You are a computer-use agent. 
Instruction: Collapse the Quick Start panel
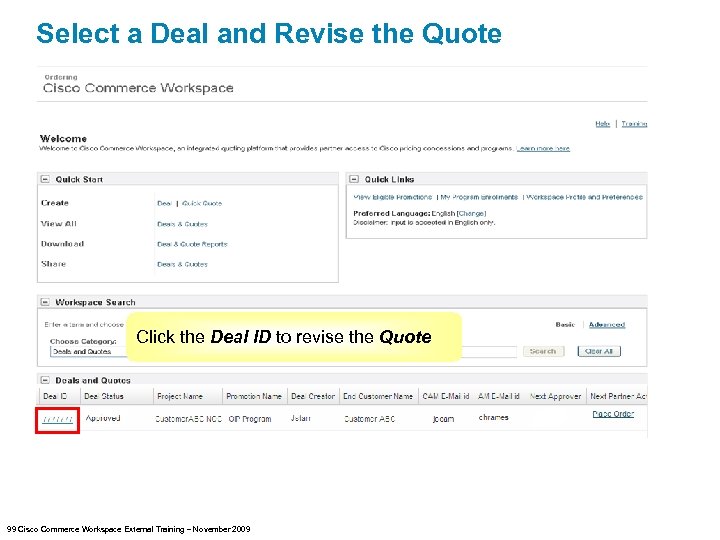point(45,179)
